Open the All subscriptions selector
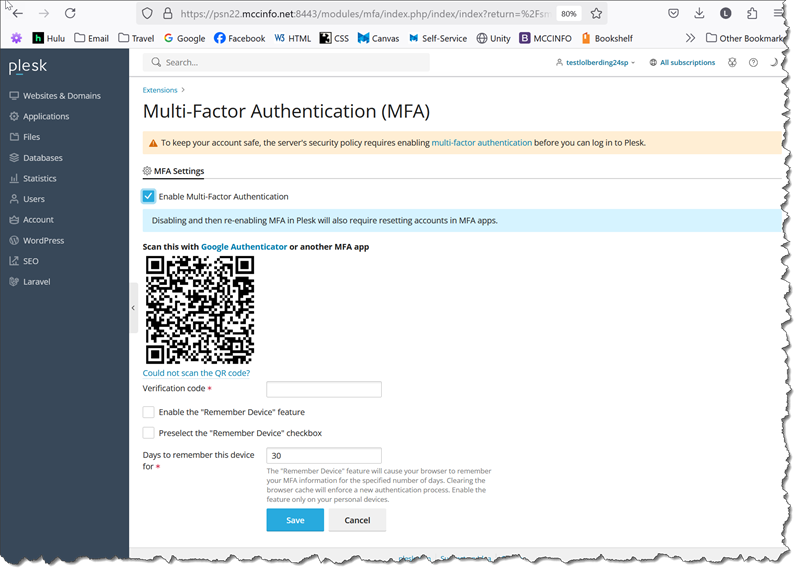800x573 pixels. (x=682, y=63)
